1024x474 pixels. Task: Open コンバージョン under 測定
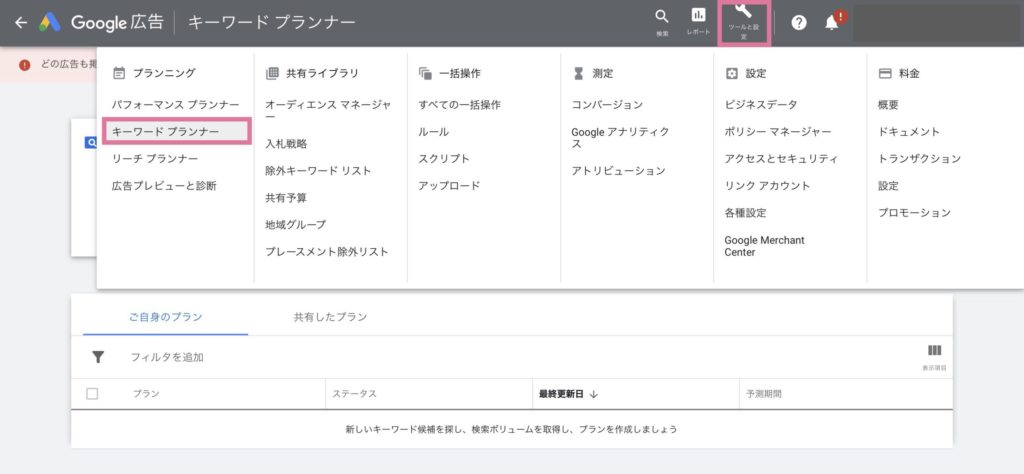607,104
